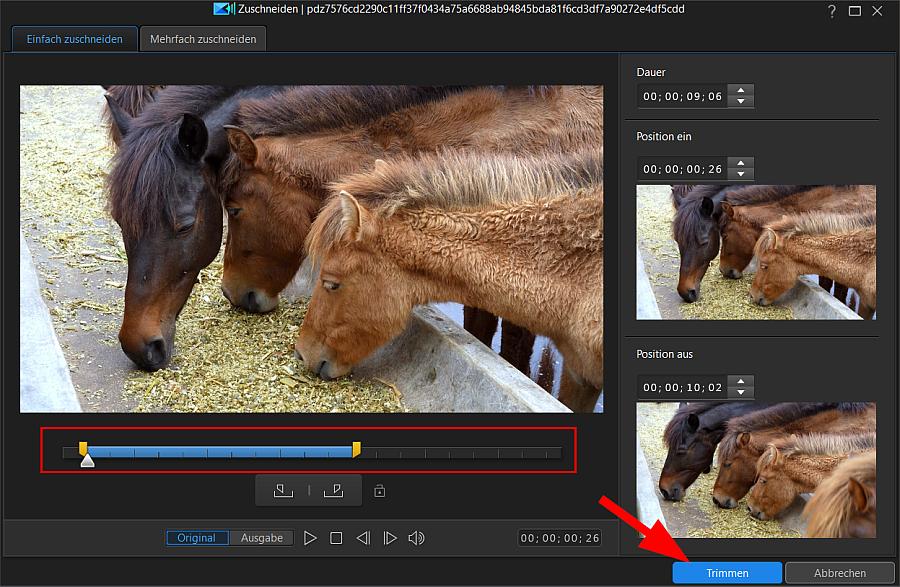Step forward one frame
Image resolution: width=900 pixels, height=587 pixels.
coord(390,538)
